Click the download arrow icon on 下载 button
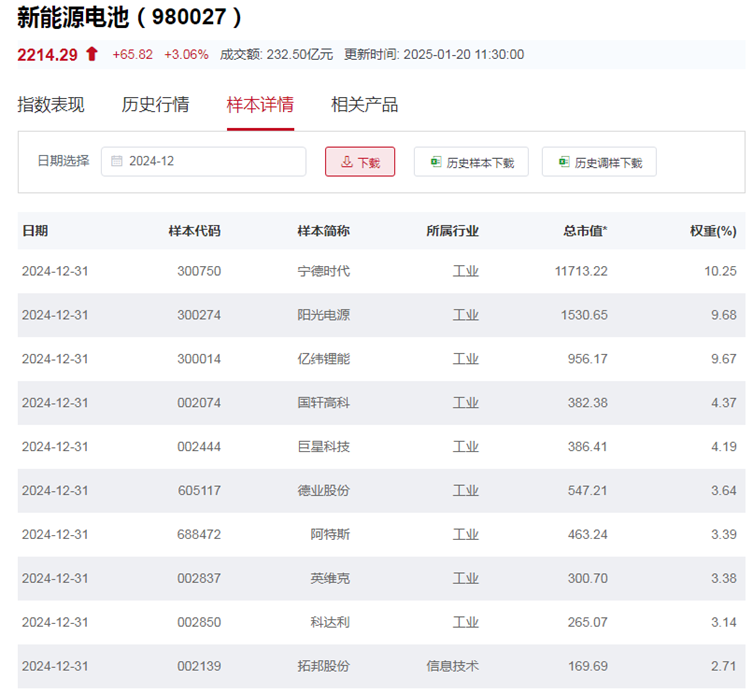The width and height of the screenshot is (753, 693). (346, 162)
